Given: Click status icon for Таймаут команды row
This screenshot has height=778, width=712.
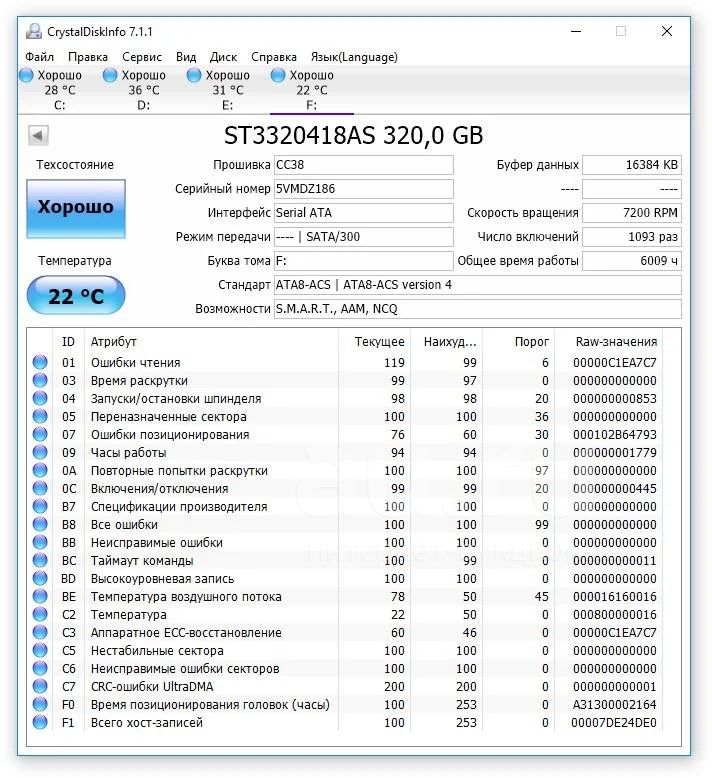Looking at the screenshot, I should 40,561.
